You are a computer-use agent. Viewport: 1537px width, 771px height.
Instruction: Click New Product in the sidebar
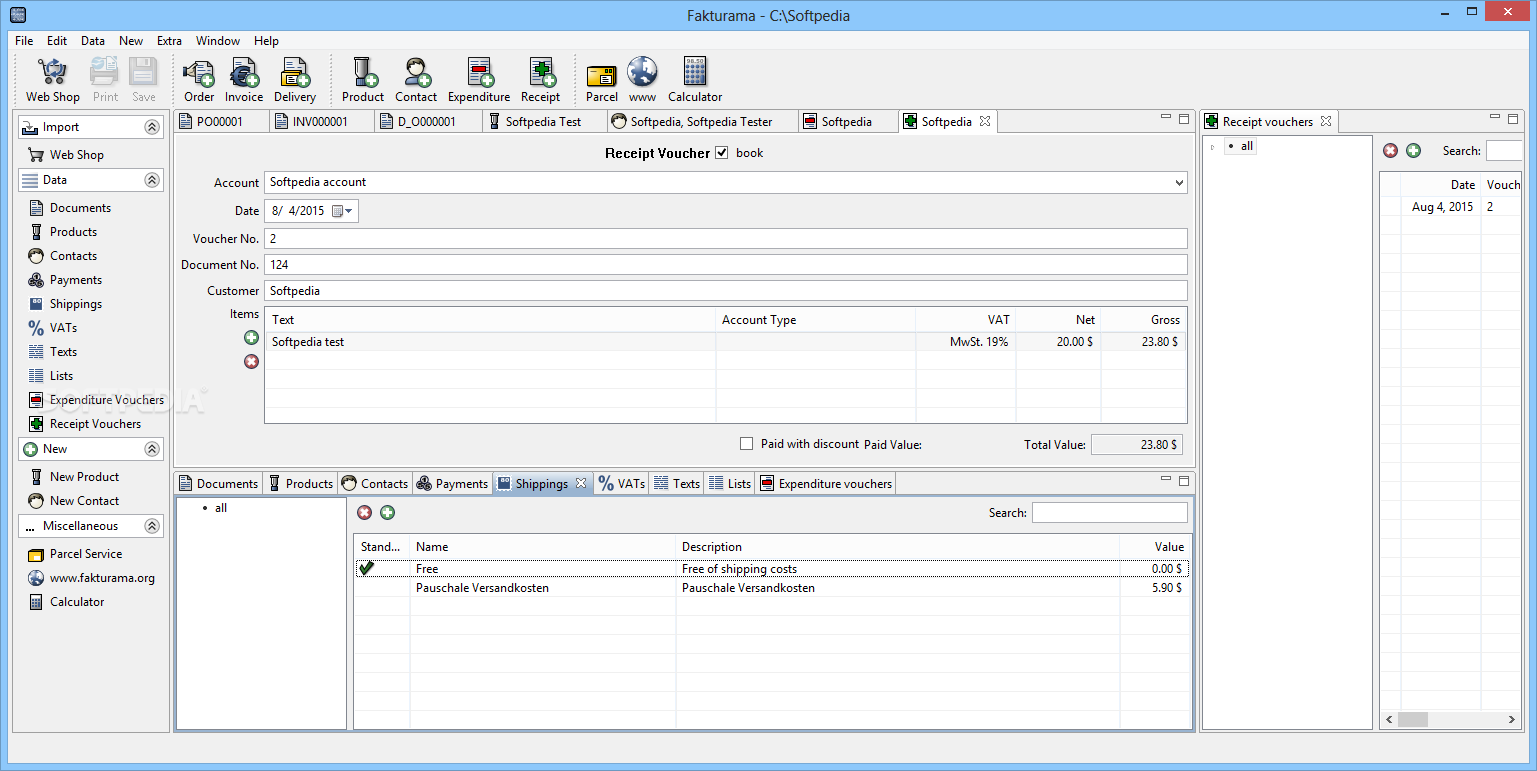pyautogui.click(x=73, y=477)
